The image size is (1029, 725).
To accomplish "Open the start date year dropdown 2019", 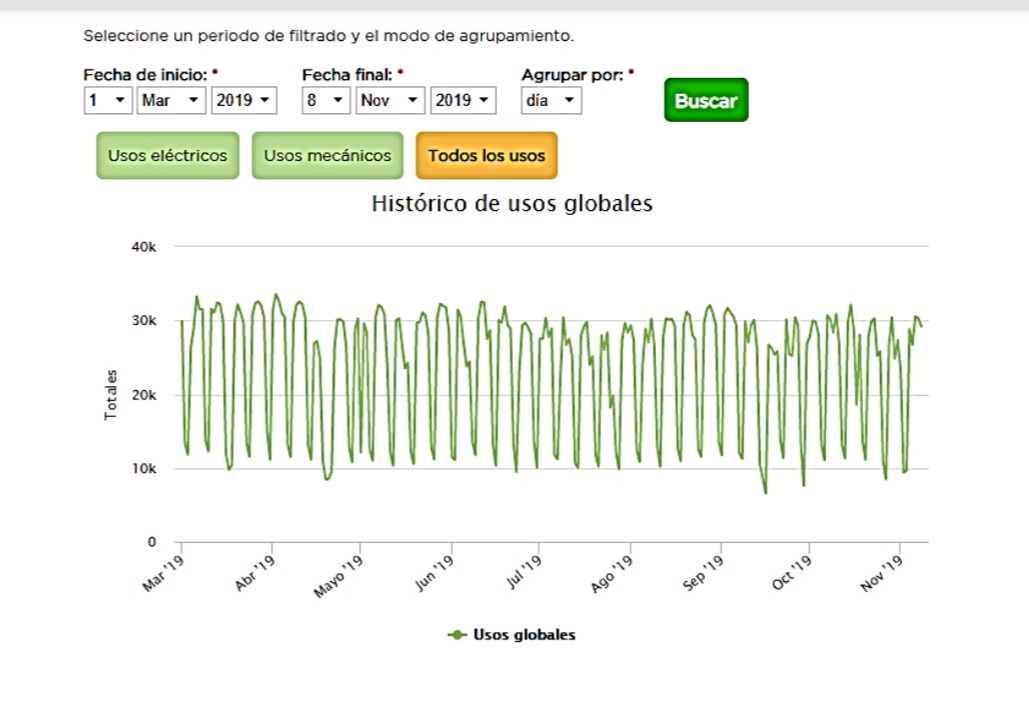I will pos(243,100).
